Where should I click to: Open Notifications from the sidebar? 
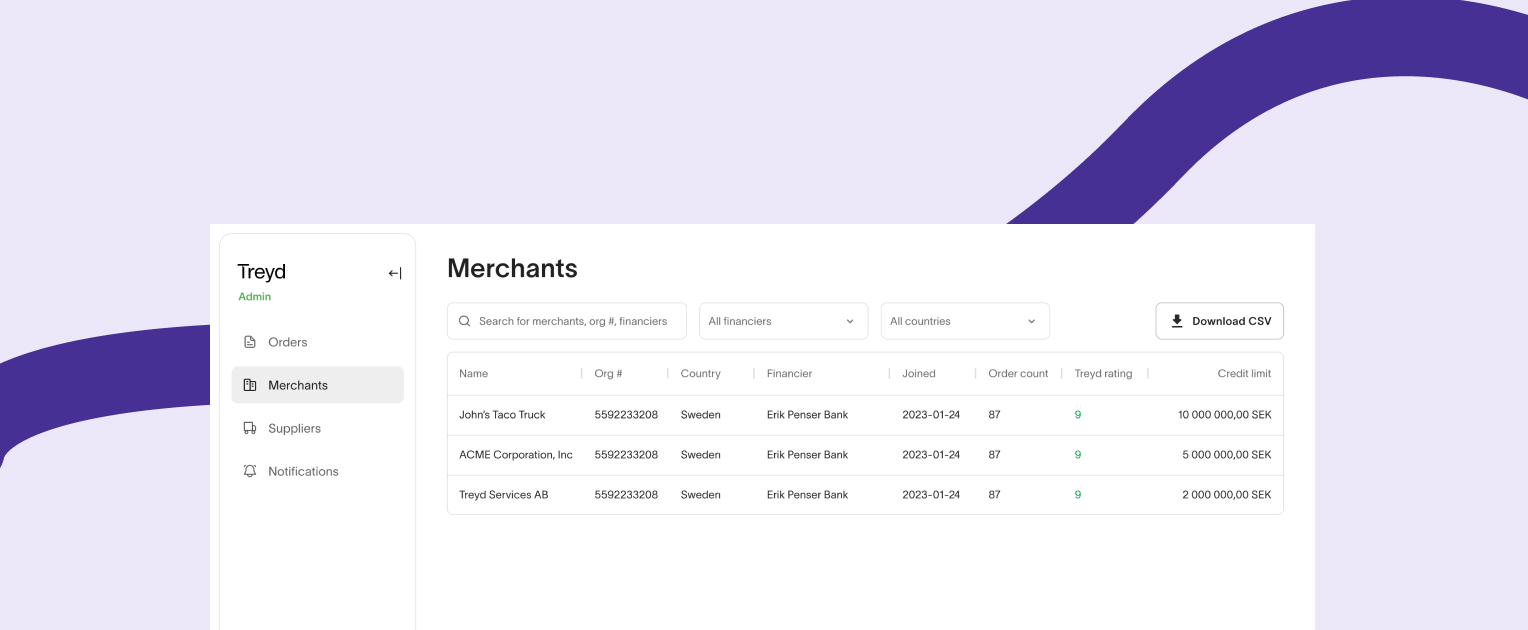[303, 471]
